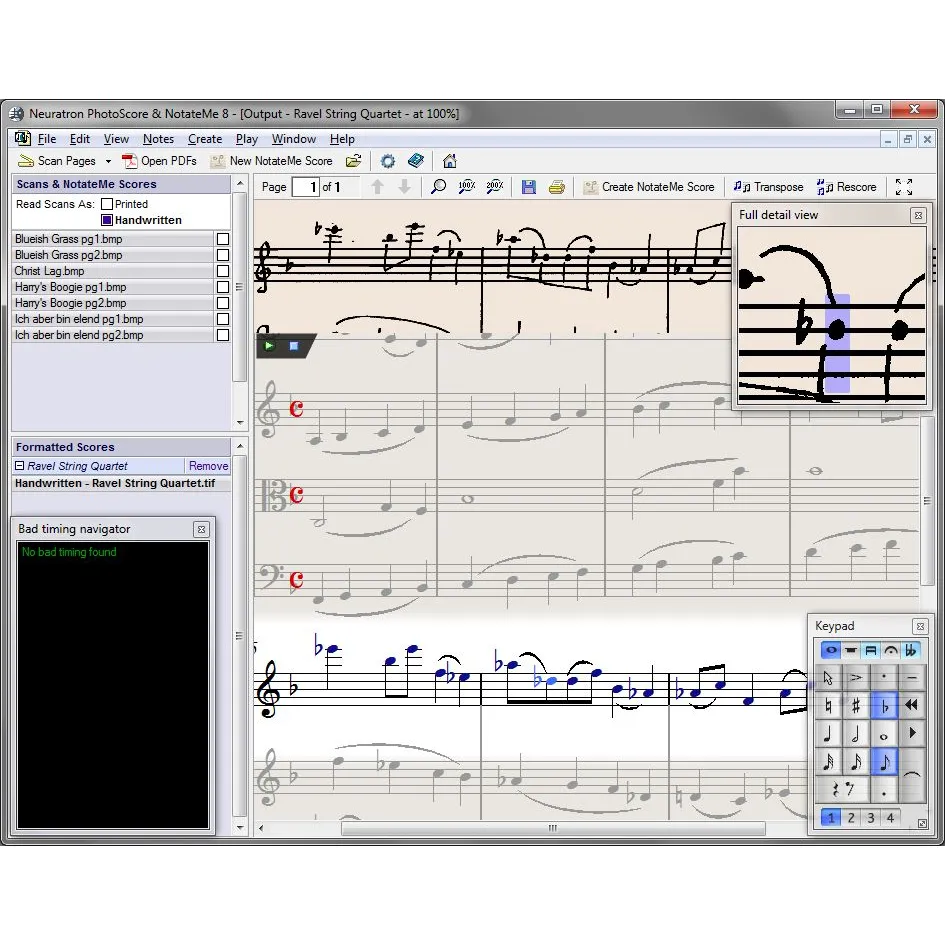This screenshot has width=945, height=945.
Task: Click New NotateMe Score button
Action: point(271,161)
